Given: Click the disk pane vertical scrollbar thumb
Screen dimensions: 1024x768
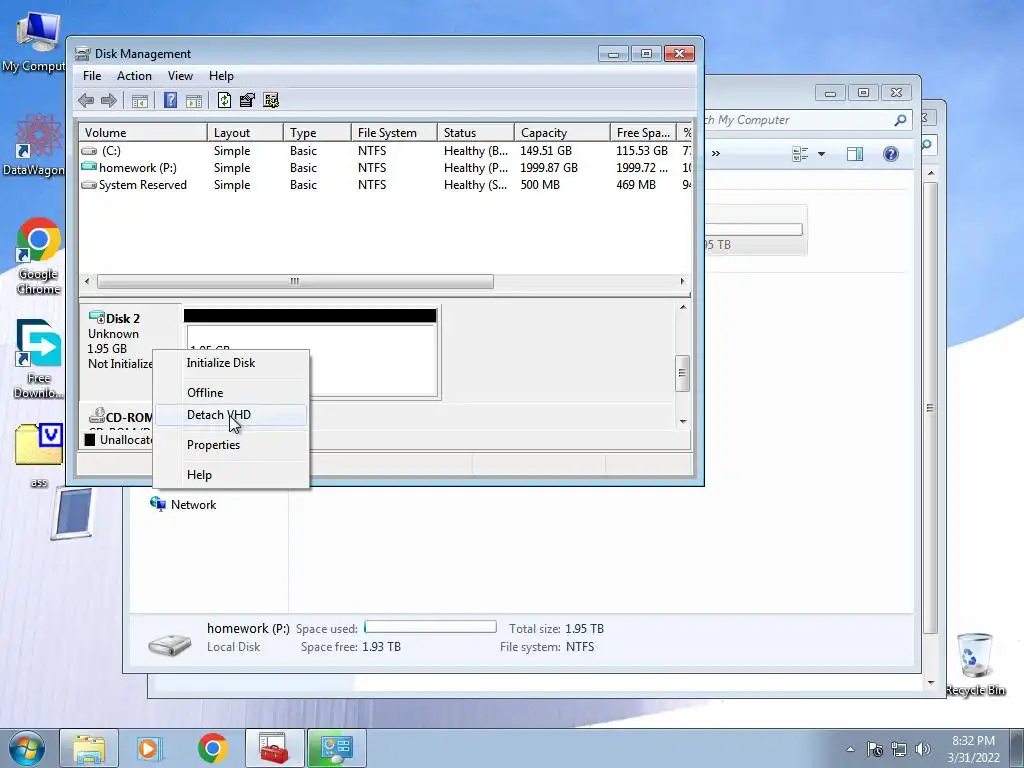Looking at the screenshot, I should (682, 374).
